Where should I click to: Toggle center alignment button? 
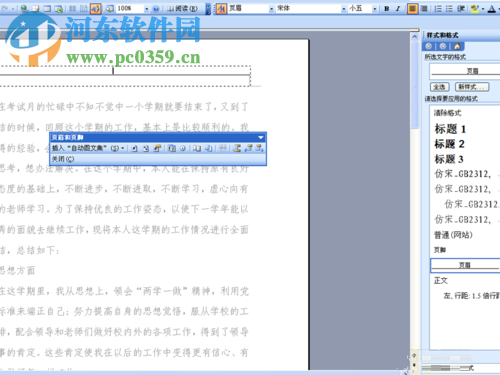point(412,9)
